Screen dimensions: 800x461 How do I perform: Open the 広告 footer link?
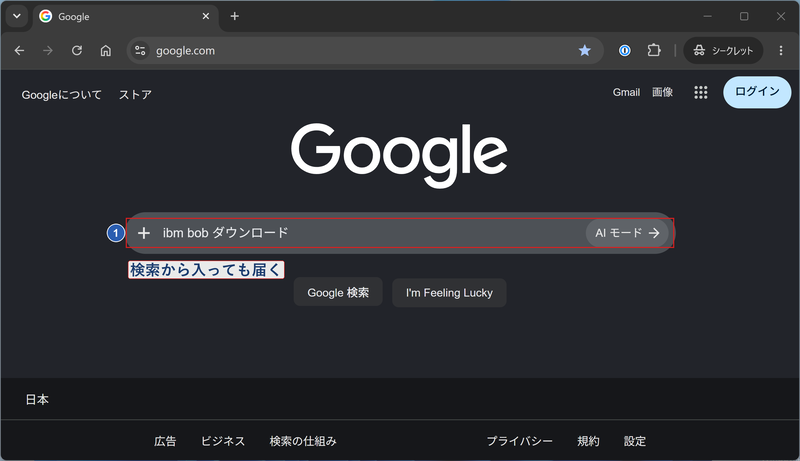(x=165, y=441)
